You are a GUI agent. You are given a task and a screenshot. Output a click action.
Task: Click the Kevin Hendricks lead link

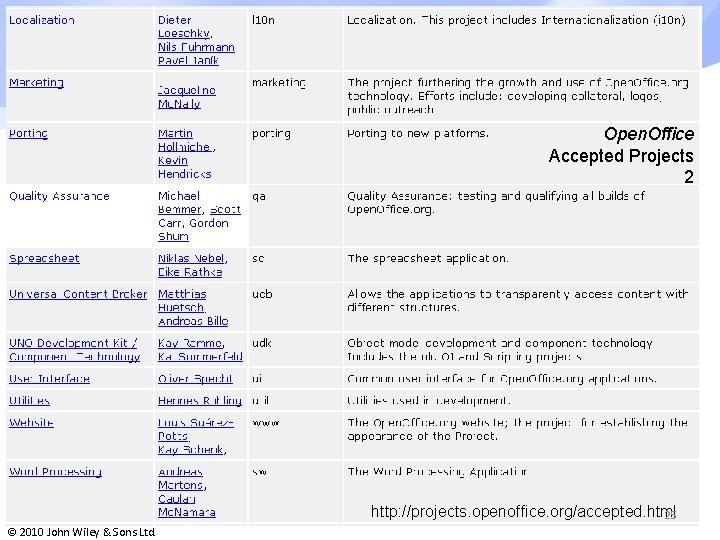coord(184,167)
